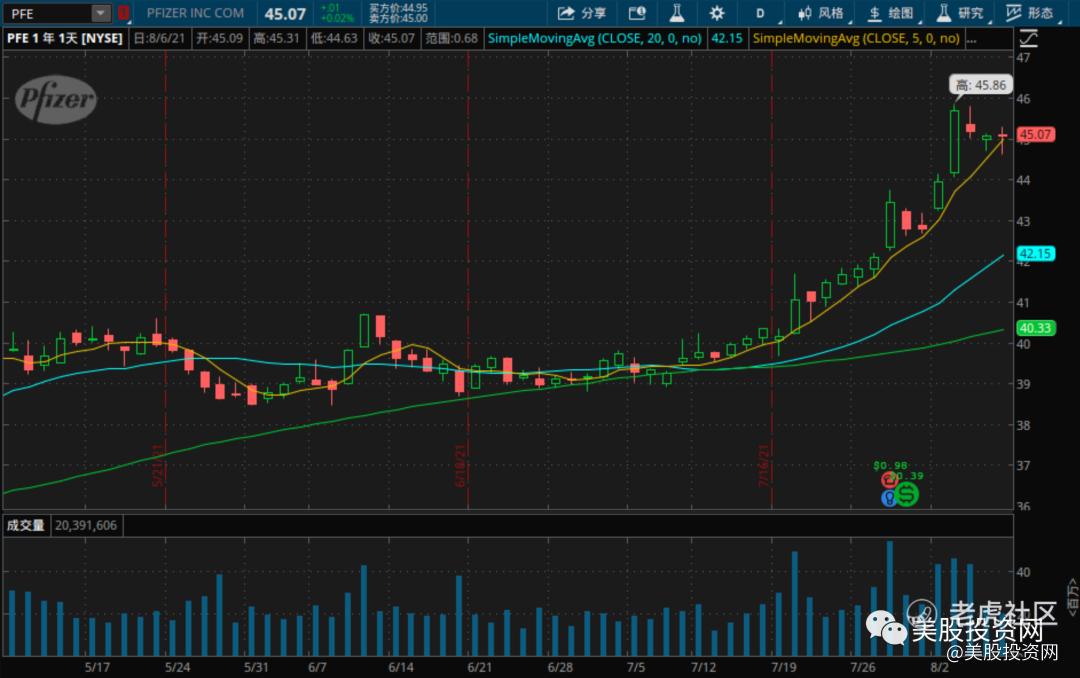
Task: Open the 研究 studies menu
Action: (x=959, y=13)
